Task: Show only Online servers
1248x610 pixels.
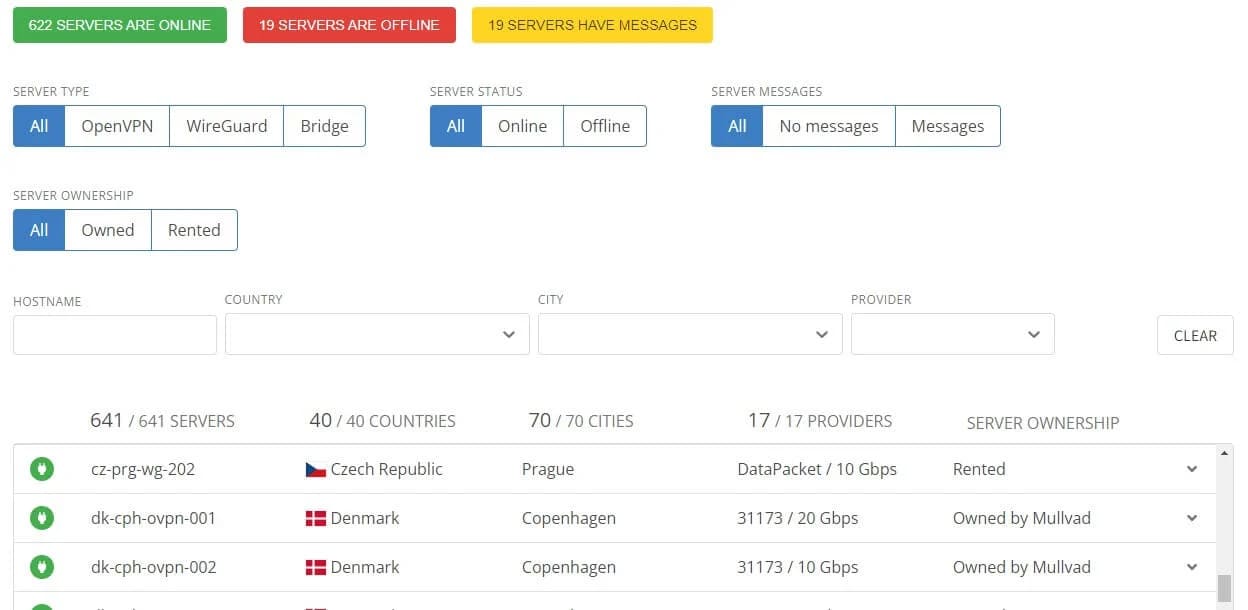Action: pyautogui.click(x=523, y=126)
